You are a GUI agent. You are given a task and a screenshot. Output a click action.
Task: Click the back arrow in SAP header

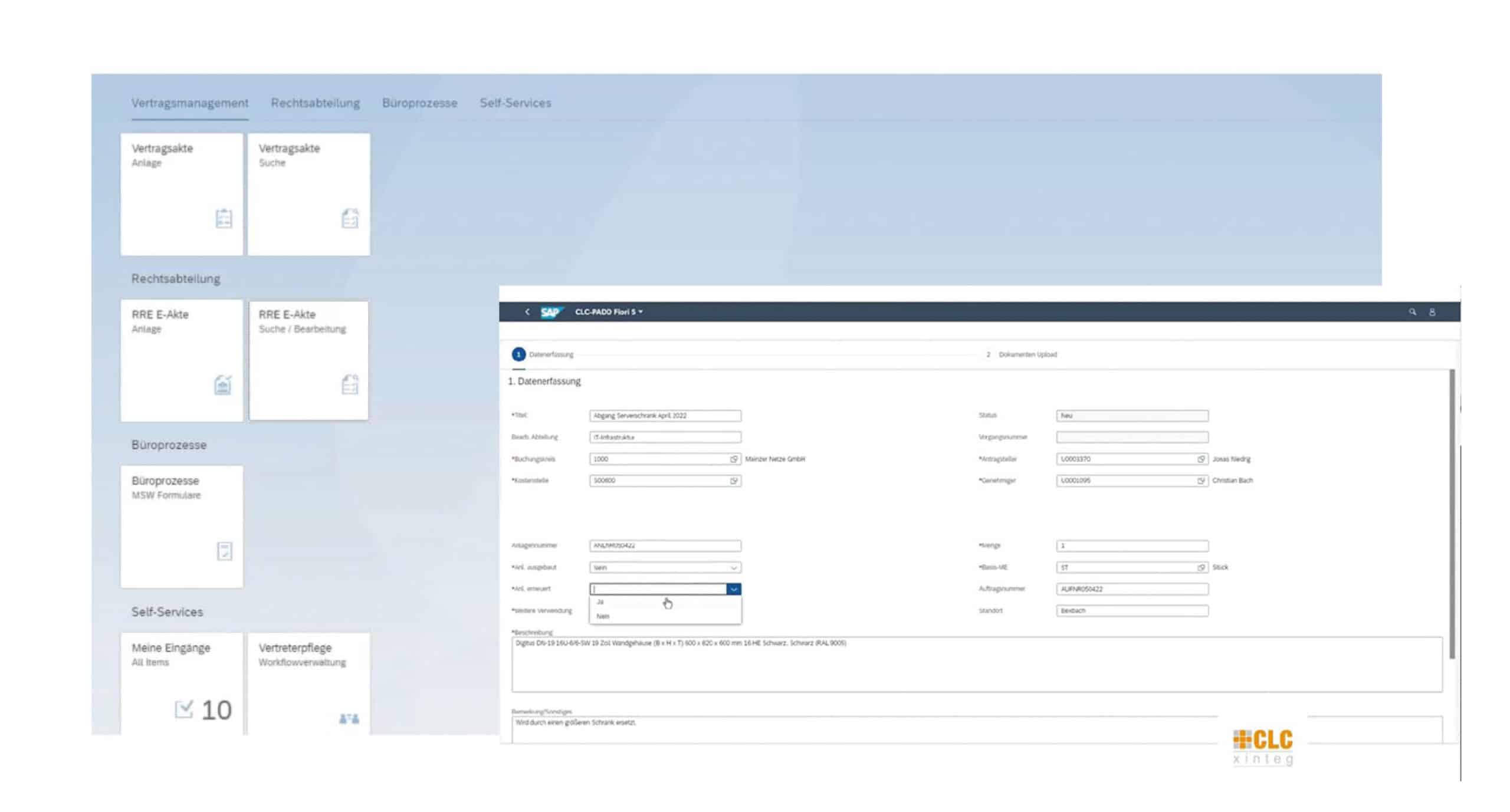point(527,311)
